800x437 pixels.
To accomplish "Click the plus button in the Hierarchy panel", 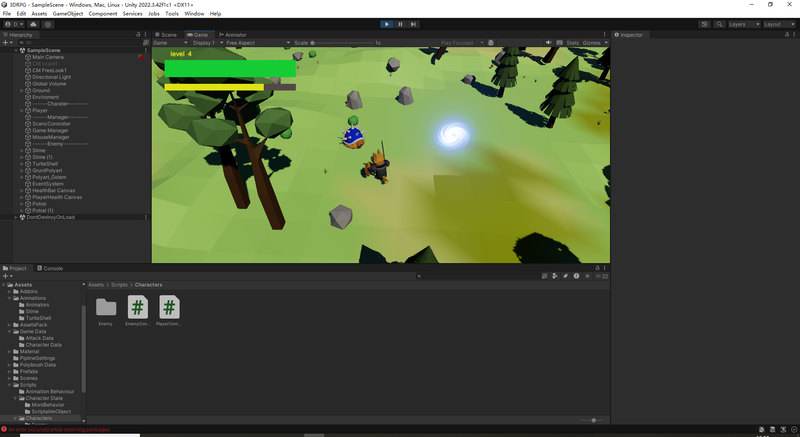I will 6,43.
